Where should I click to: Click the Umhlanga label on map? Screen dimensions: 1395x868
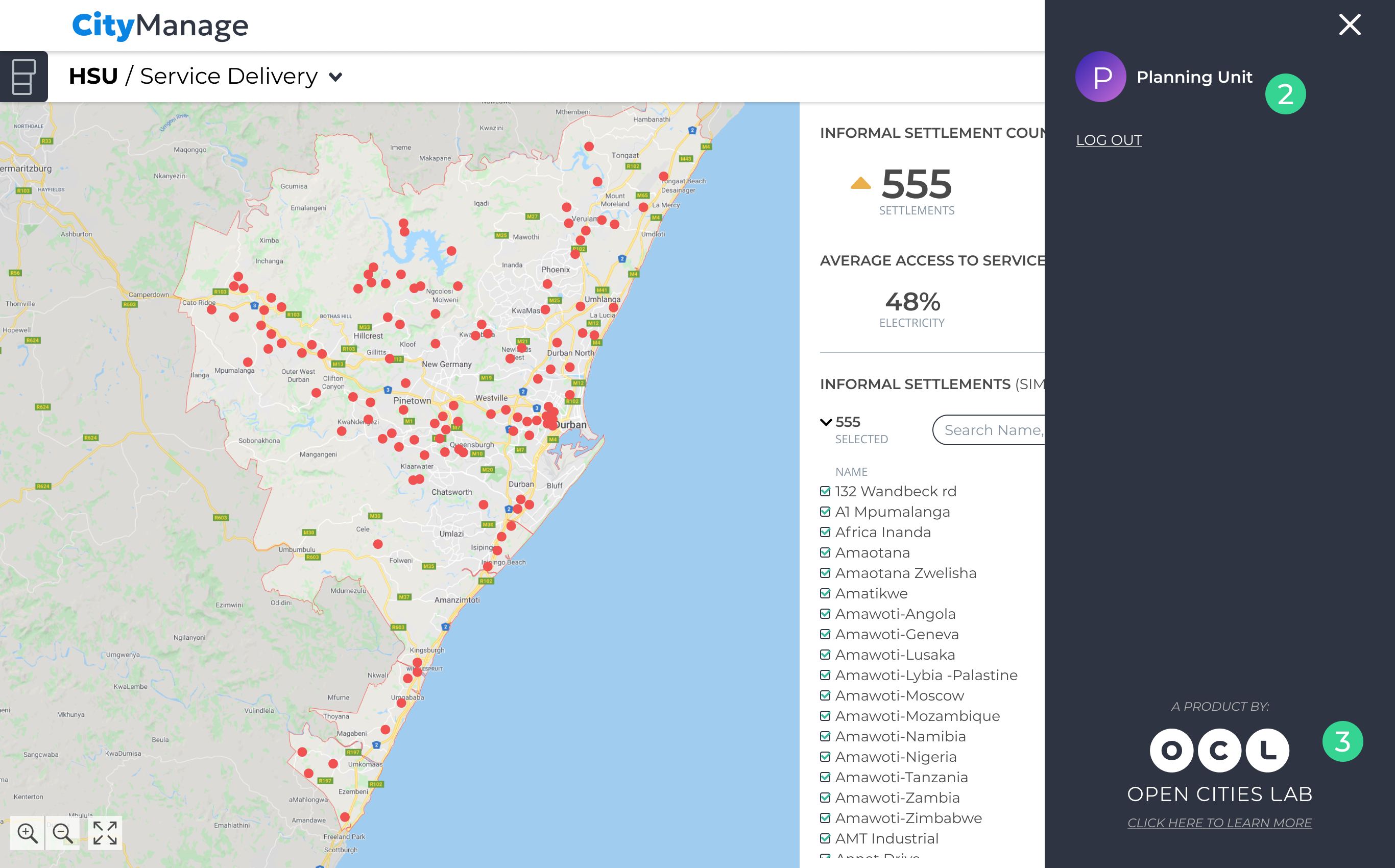602,299
